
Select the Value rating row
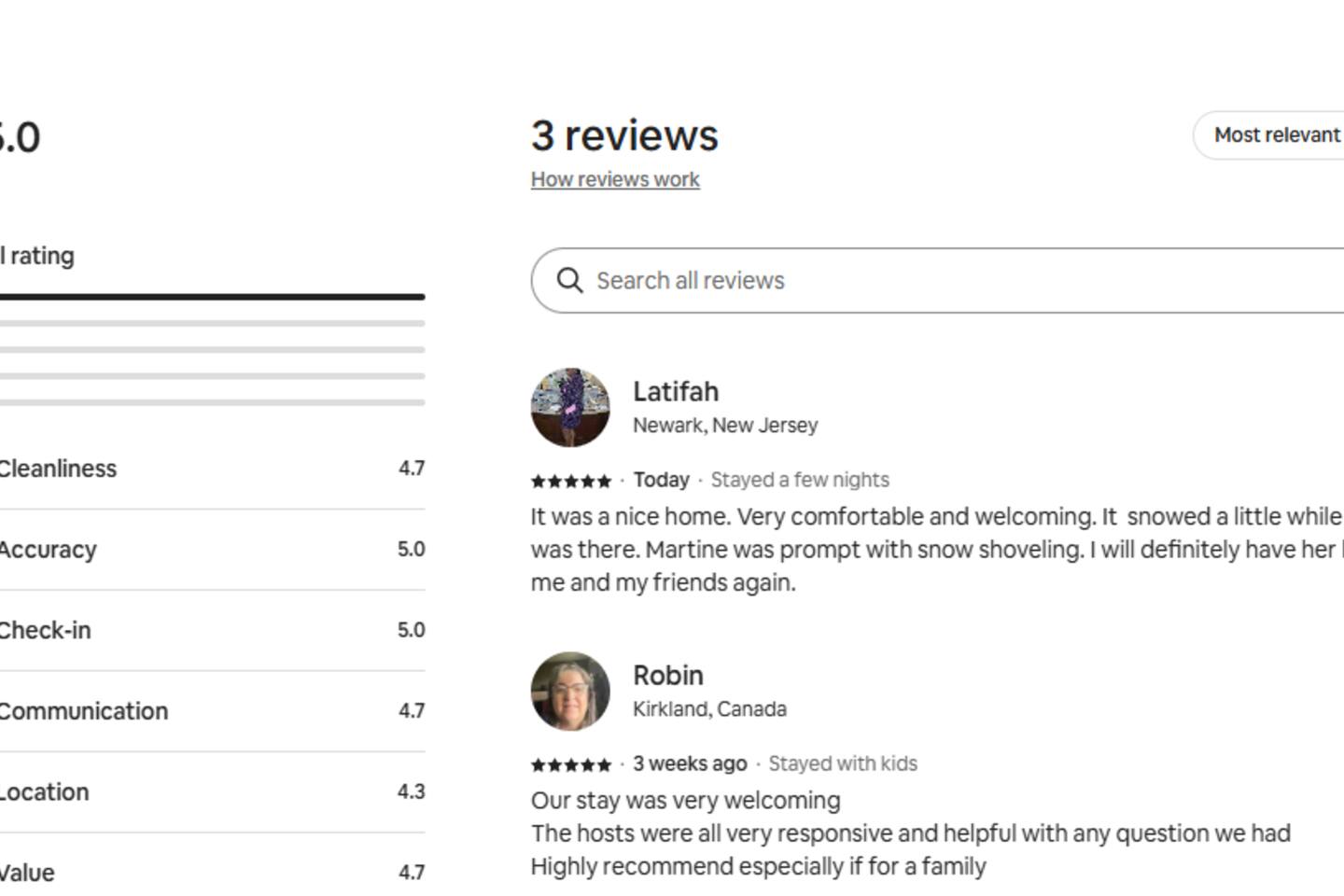pyautogui.click(x=212, y=873)
